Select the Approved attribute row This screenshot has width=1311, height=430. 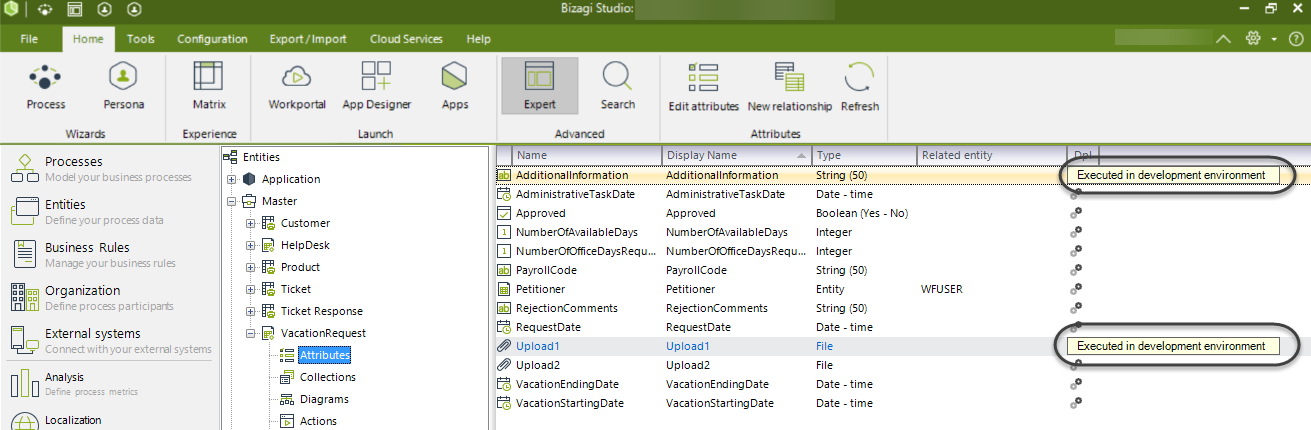click(x=903, y=213)
